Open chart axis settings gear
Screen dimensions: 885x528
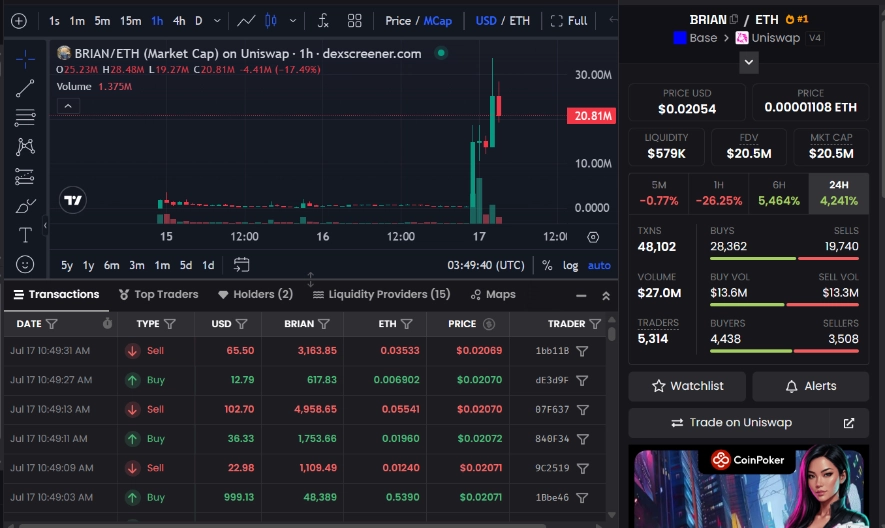point(593,237)
